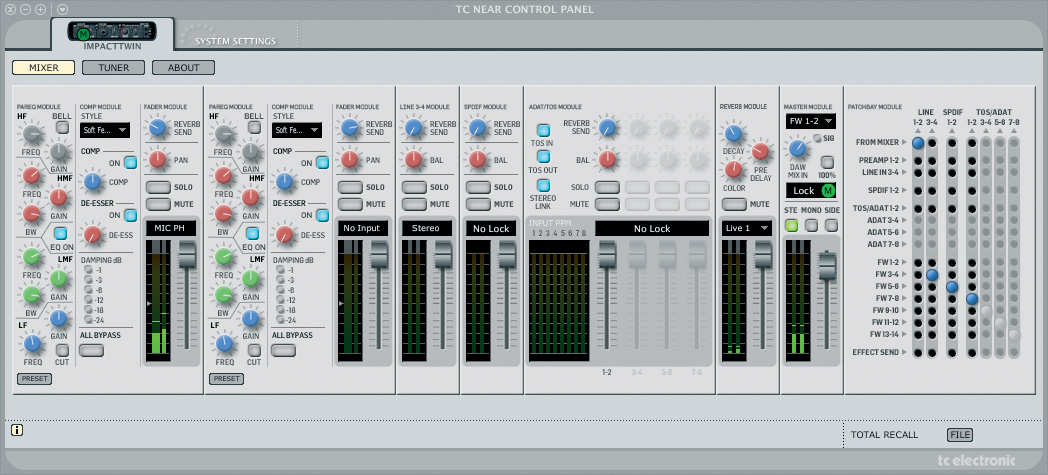This screenshot has width=1048, height=475.
Task: Click ADAT 1-2 REVERB SEND knob
Action: pos(607,127)
